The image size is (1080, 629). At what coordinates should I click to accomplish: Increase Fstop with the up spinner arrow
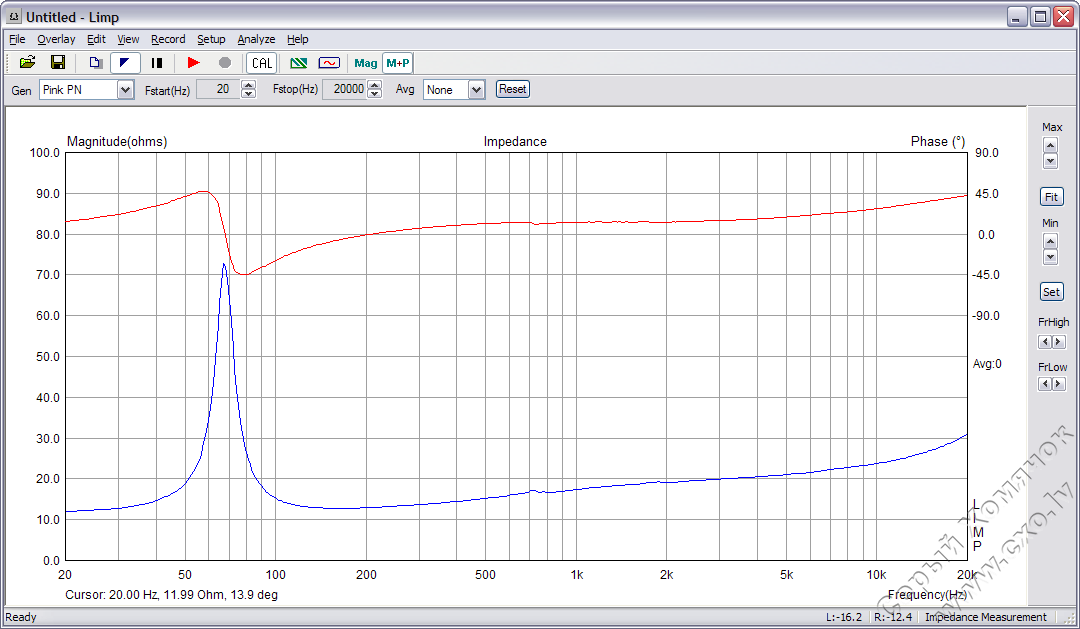point(375,85)
